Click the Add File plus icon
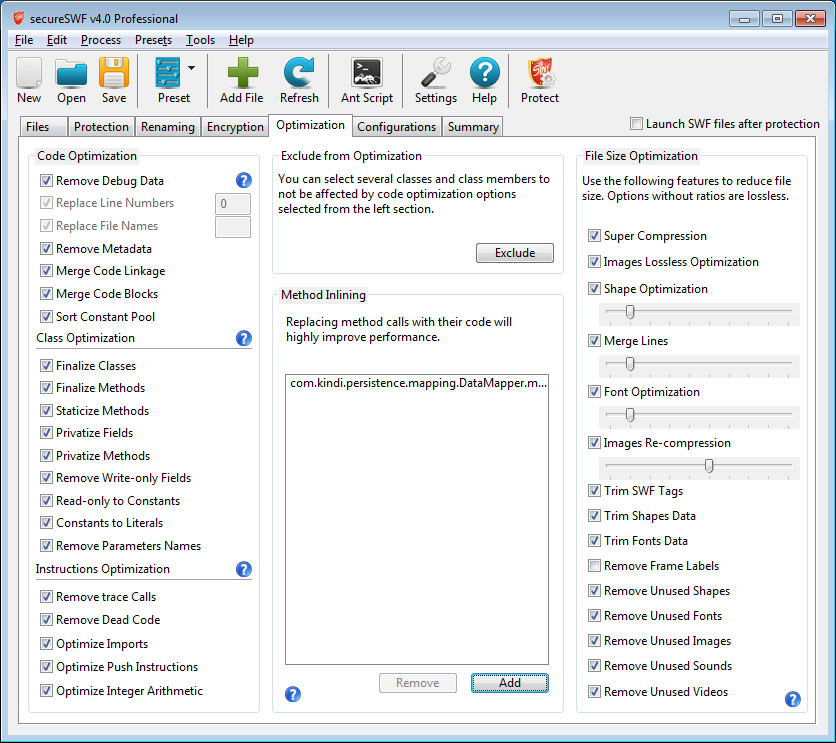836x743 pixels. point(241,74)
